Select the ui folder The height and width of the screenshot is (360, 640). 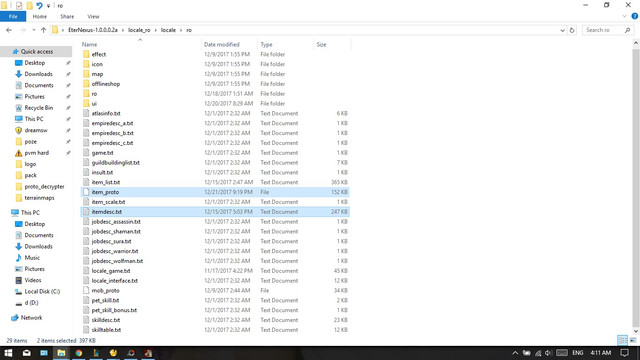pos(94,103)
